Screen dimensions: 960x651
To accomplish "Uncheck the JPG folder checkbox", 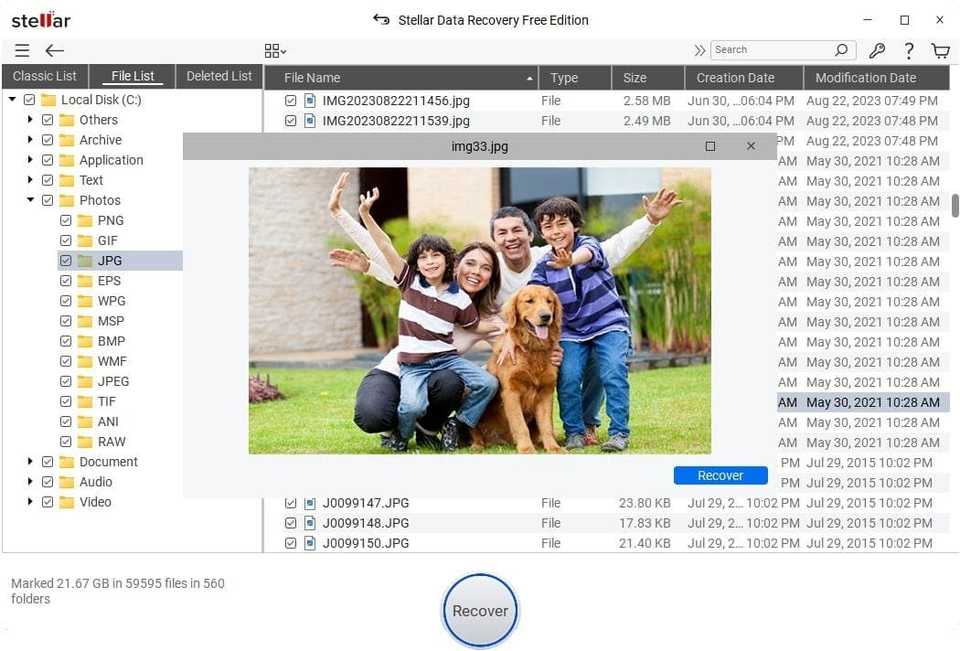I will tap(64, 260).
